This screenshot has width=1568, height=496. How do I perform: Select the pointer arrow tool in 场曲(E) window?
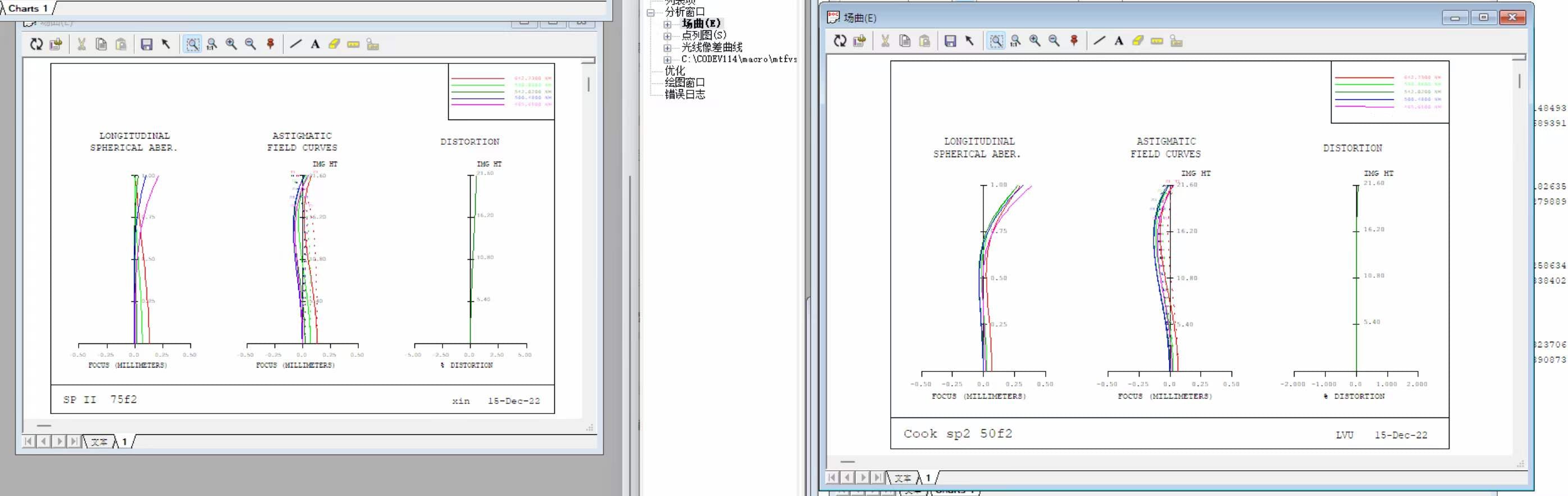point(969,41)
